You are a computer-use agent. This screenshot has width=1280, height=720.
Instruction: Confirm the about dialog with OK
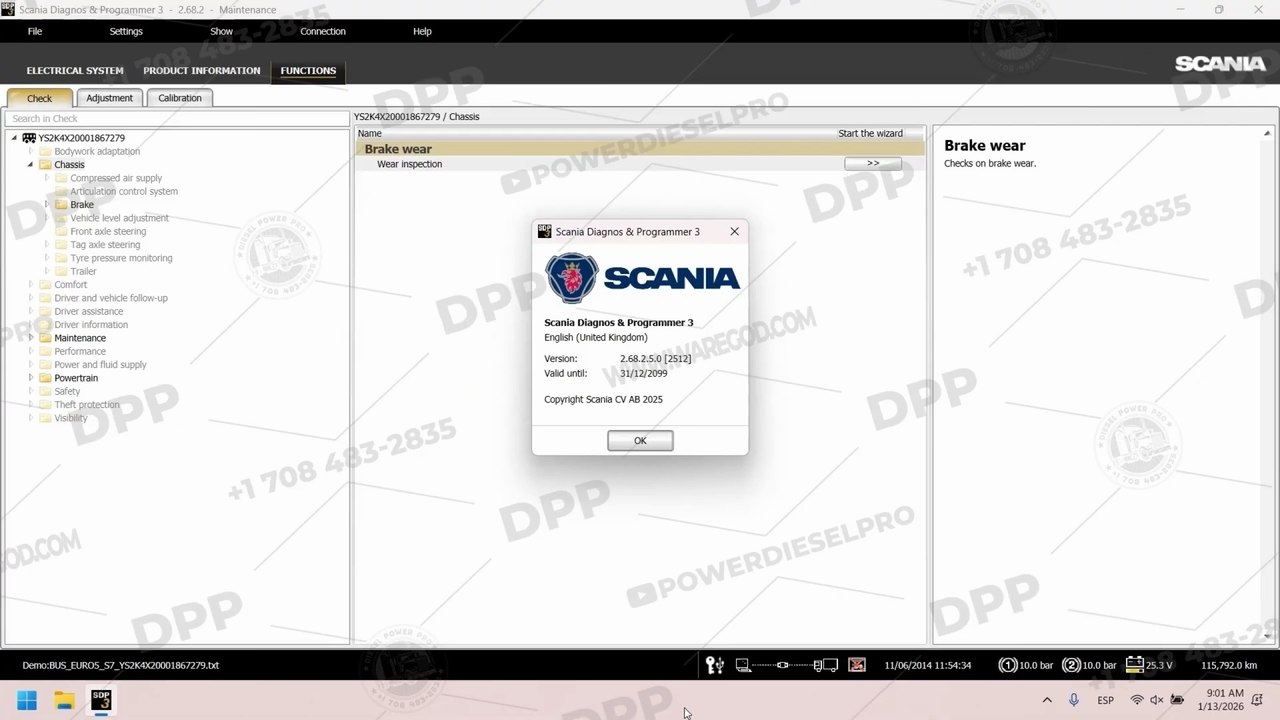(x=640, y=440)
